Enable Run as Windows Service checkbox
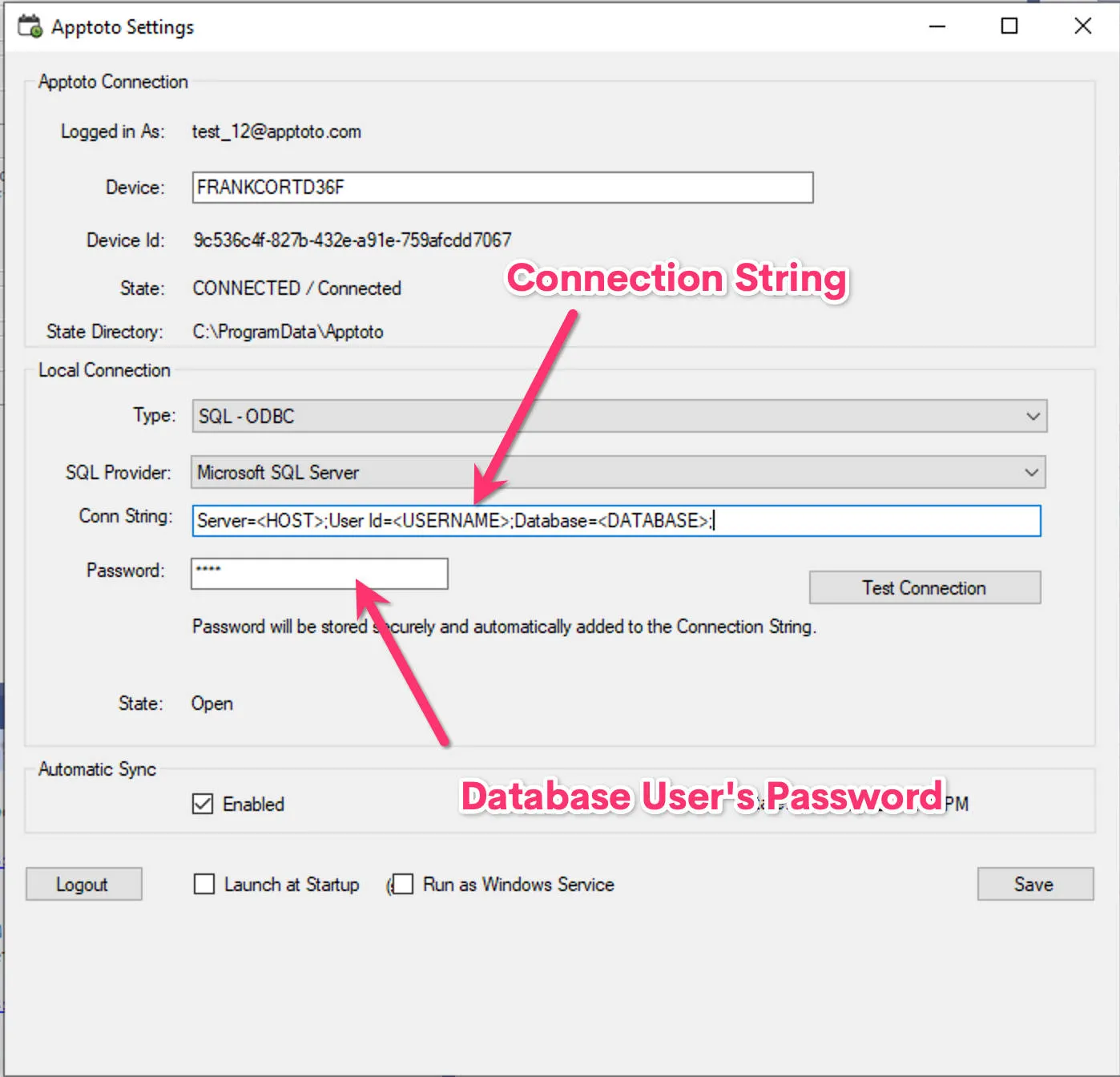 [403, 884]
